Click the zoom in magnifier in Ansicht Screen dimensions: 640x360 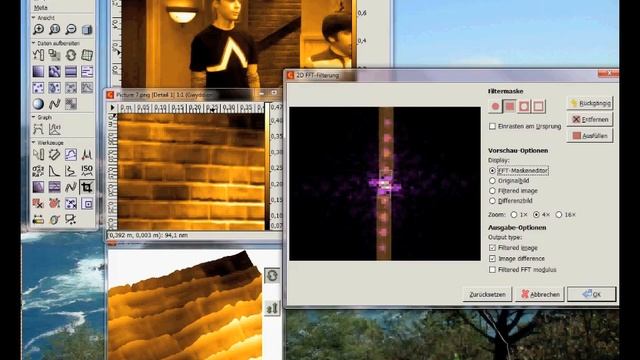38,29
